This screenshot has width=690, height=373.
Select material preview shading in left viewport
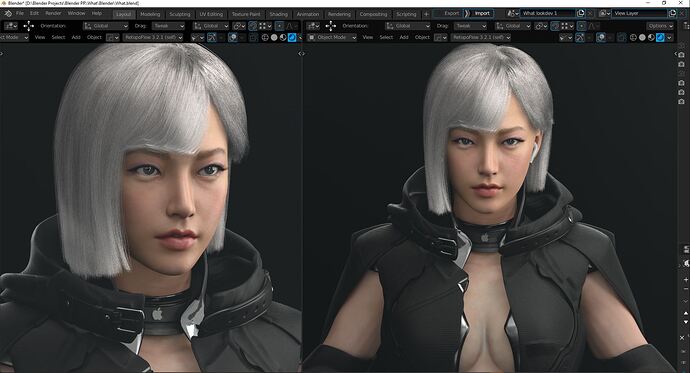283,37
